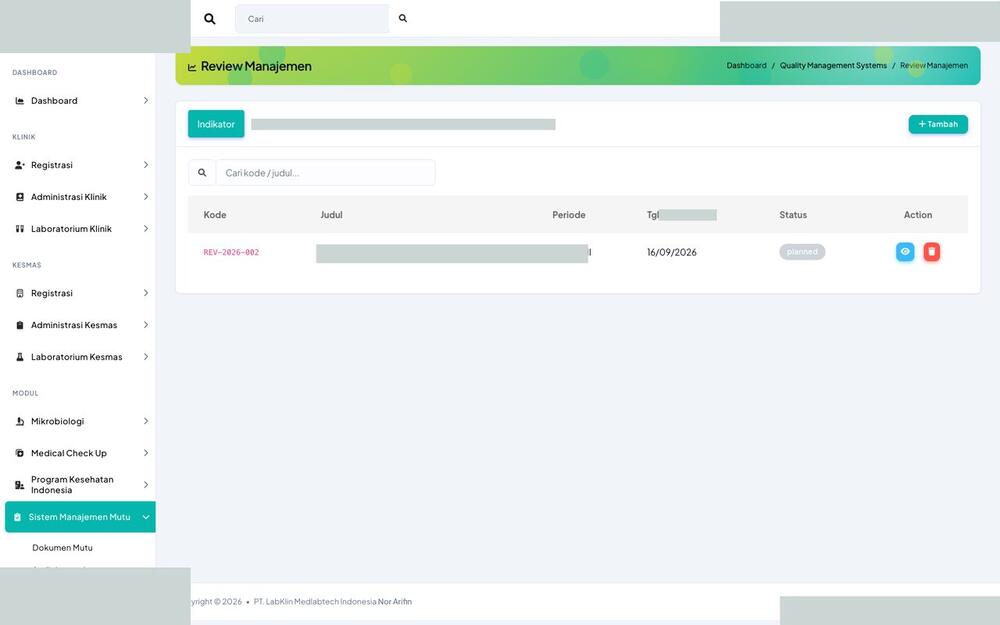1000x625 pixels.
Task: Open Quality Management Systems breadcrumb
Action: coord(833,66)
